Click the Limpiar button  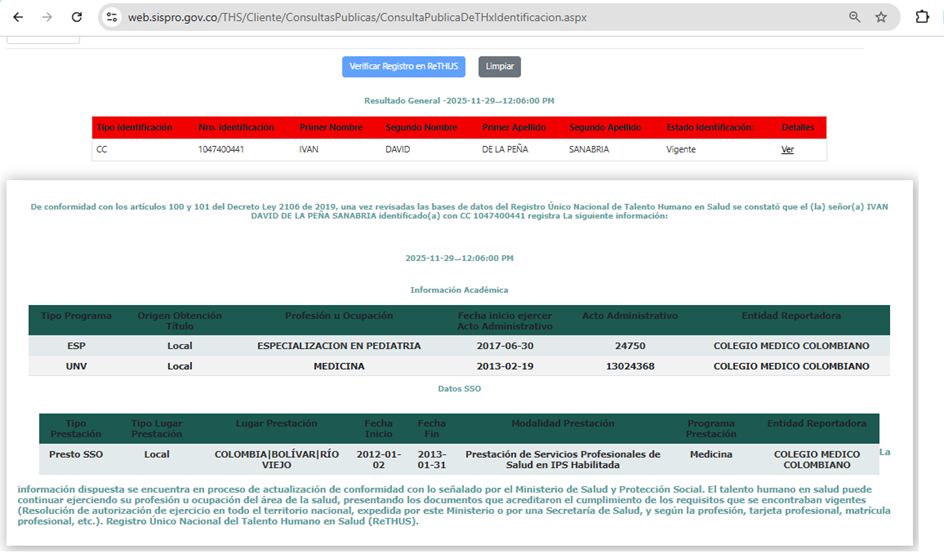pos(499,66)
